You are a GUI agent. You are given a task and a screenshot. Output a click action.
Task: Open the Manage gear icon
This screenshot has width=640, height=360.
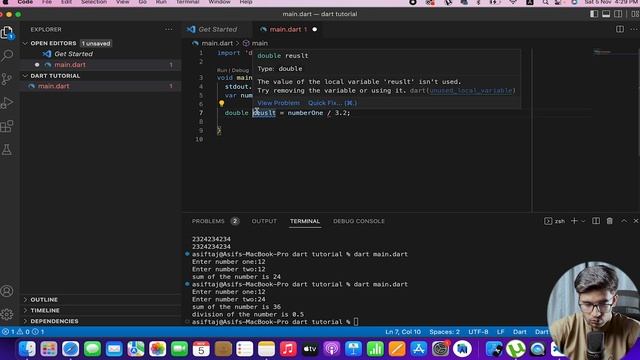click(x=7, y=314)
